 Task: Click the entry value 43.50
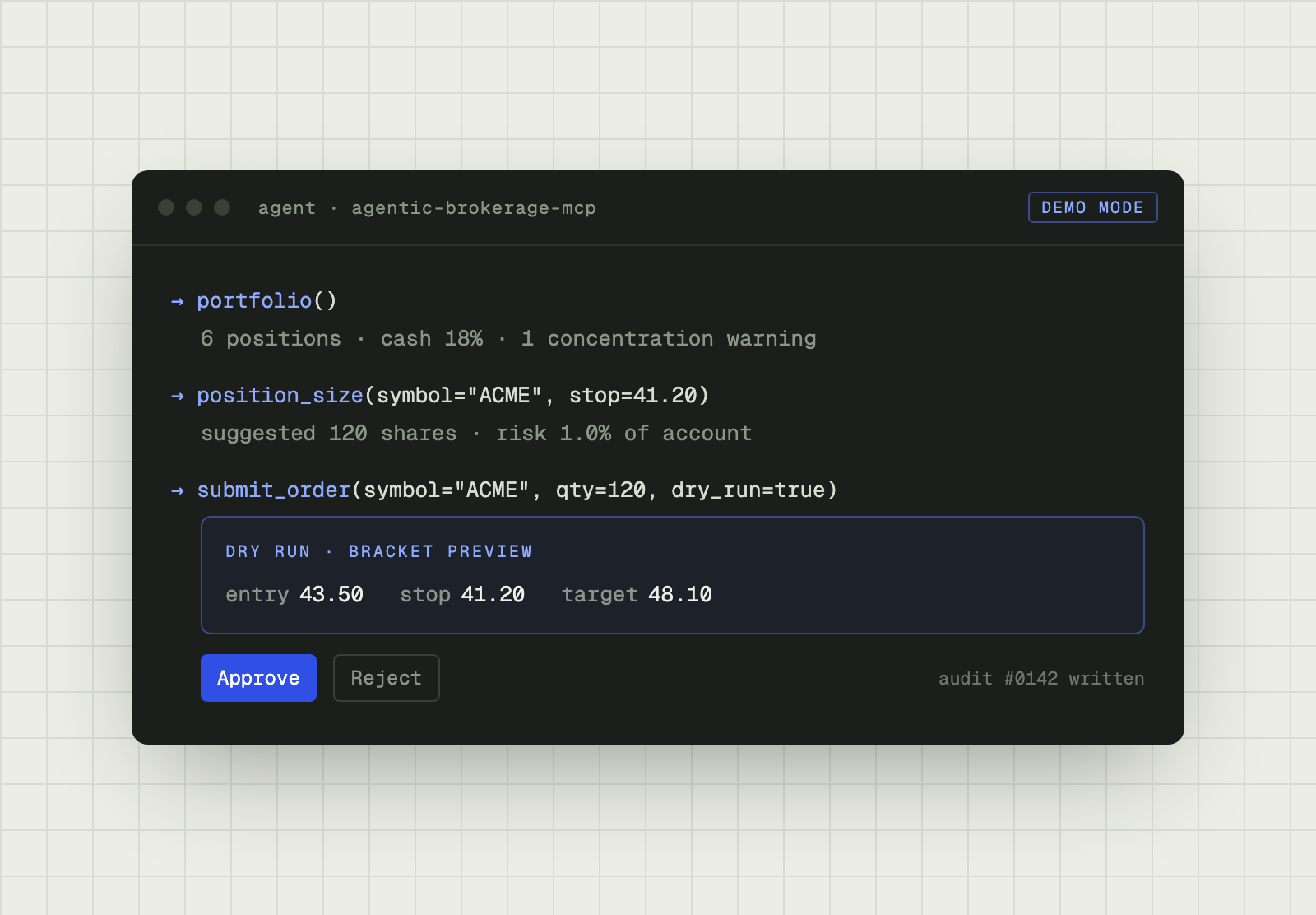331,595
